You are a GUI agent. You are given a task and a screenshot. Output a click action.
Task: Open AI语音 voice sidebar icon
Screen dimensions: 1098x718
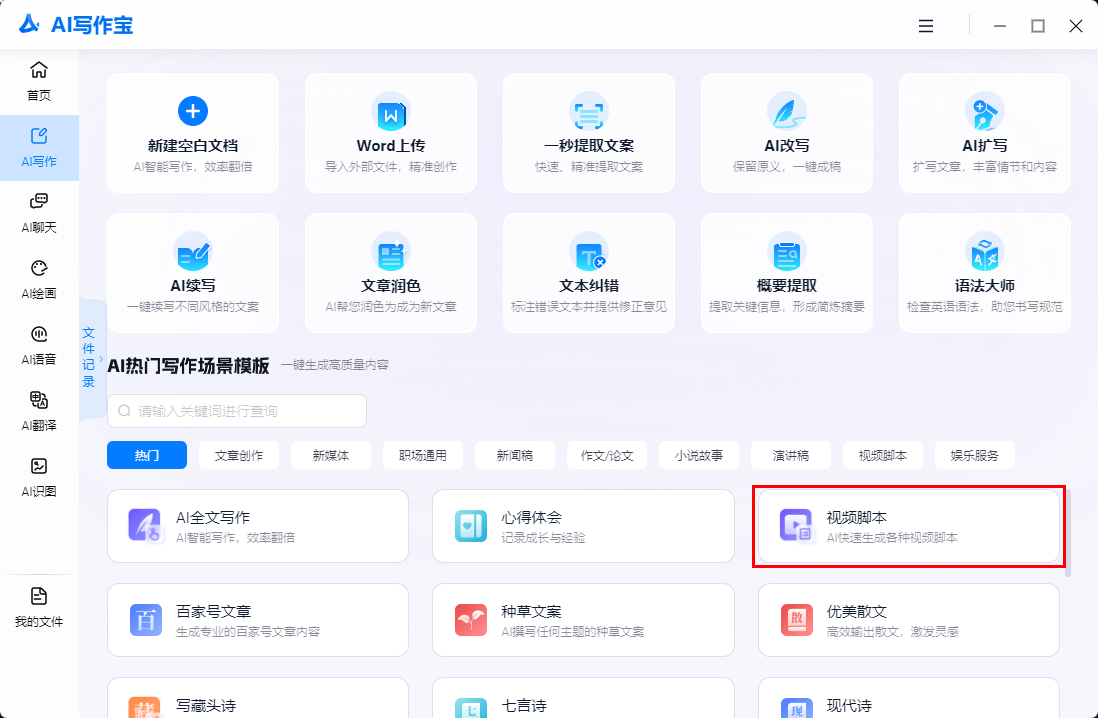tap(39, 344)
